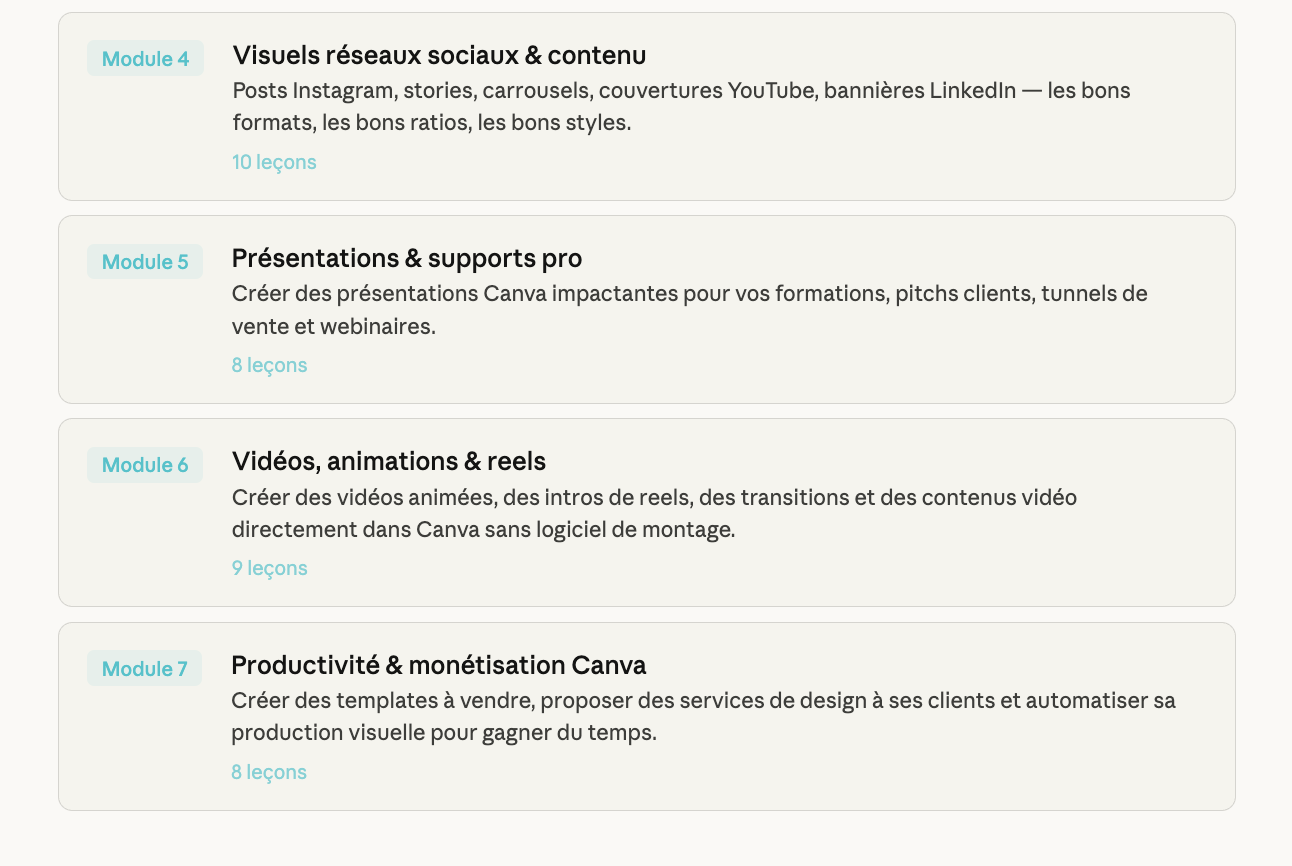Click the Module 5 badge
Viewport: 1292px width, 866px height.
(145, 262)
